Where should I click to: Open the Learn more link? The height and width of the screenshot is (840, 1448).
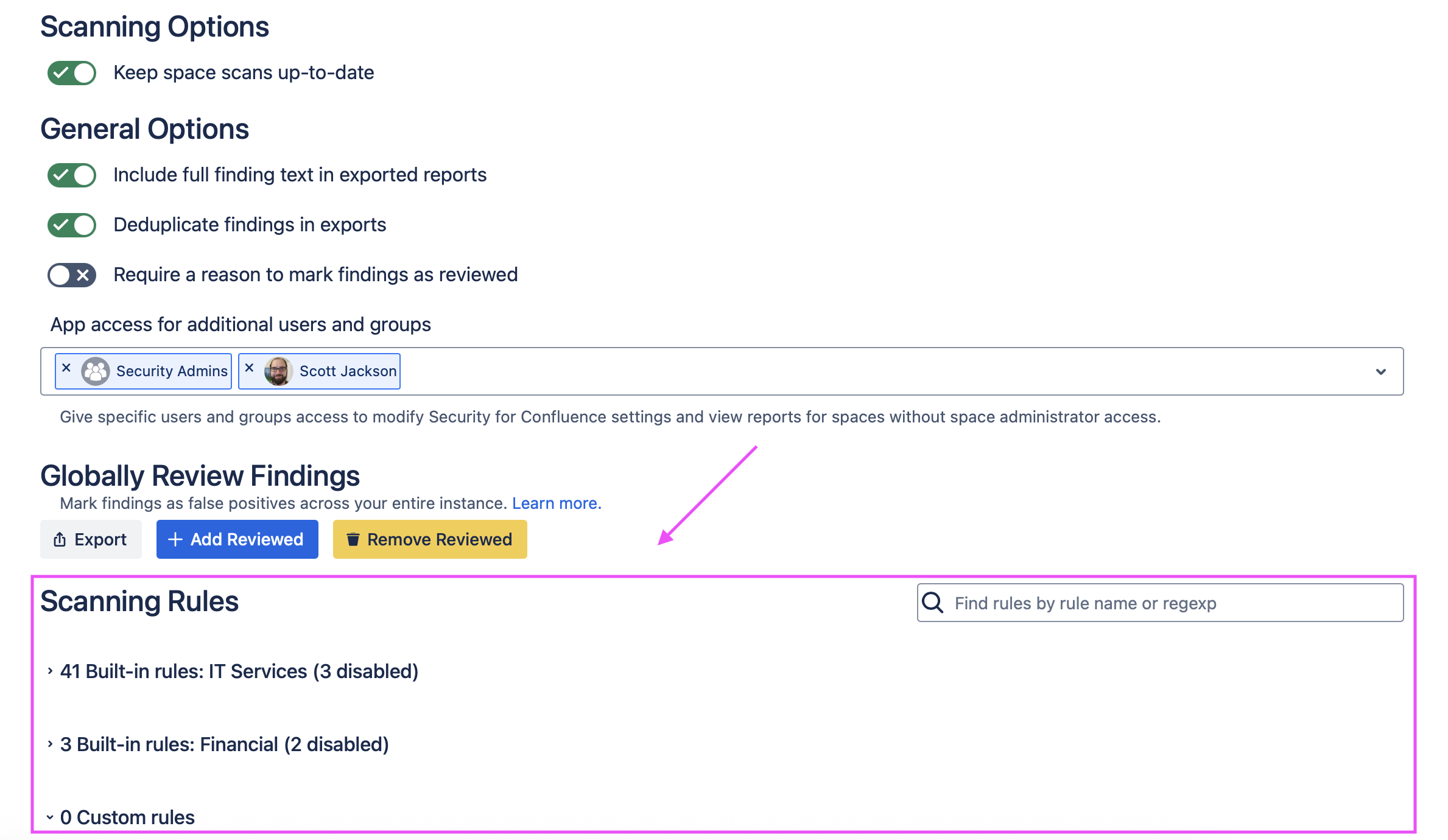[x=557, y=503]
